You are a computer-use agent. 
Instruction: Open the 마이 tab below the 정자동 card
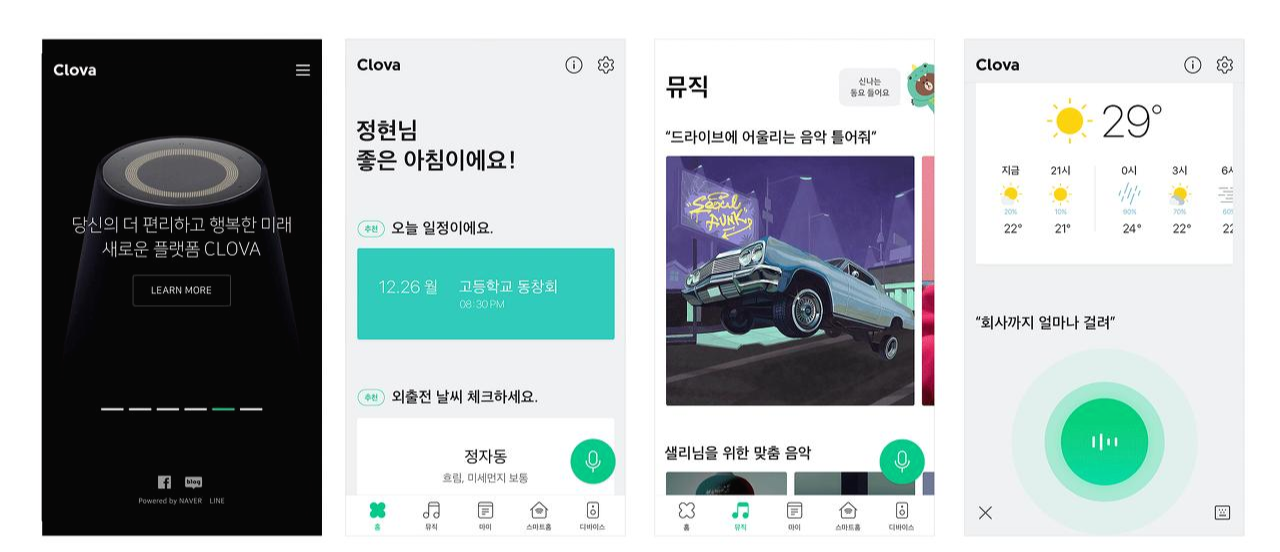pyautogui.click(x=485, y=515)
